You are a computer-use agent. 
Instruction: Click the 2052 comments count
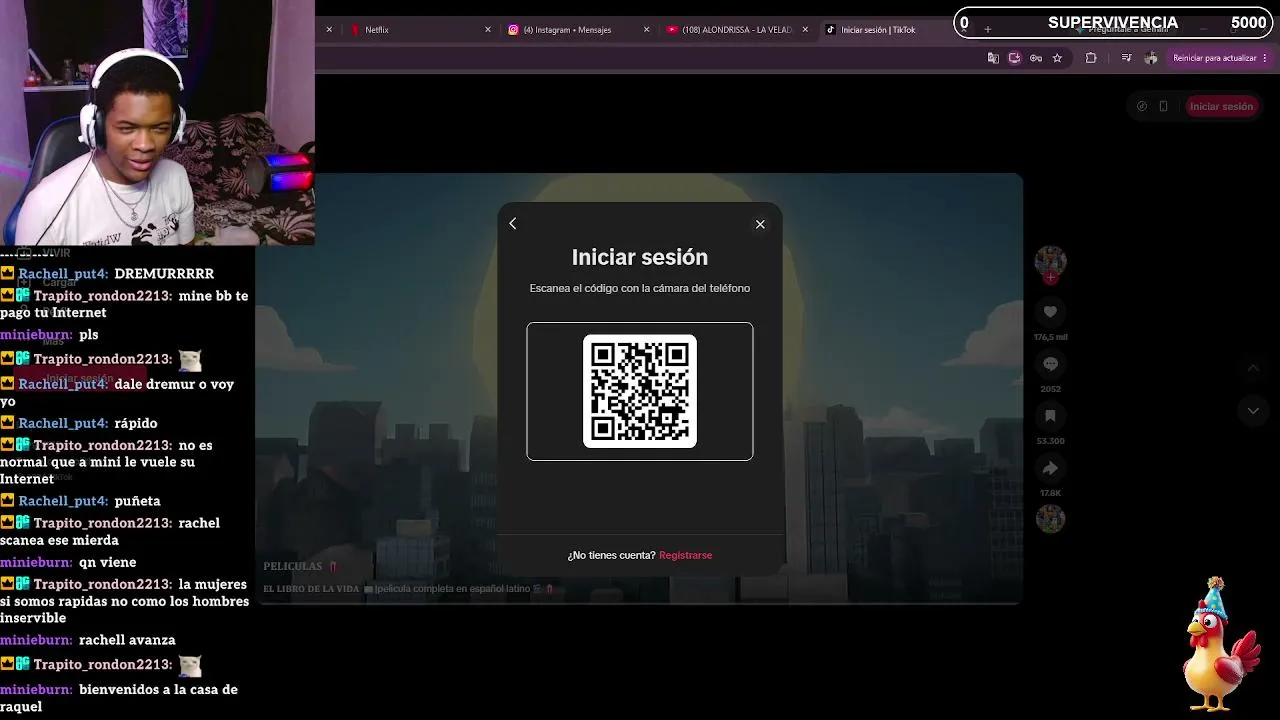[1050, 389]
